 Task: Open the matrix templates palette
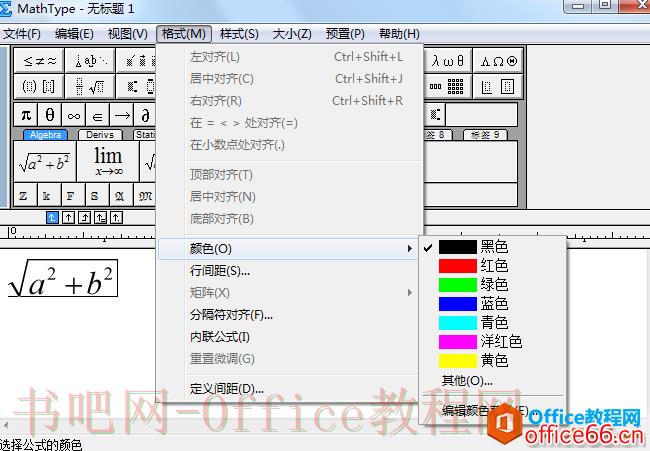click(448, 86)
